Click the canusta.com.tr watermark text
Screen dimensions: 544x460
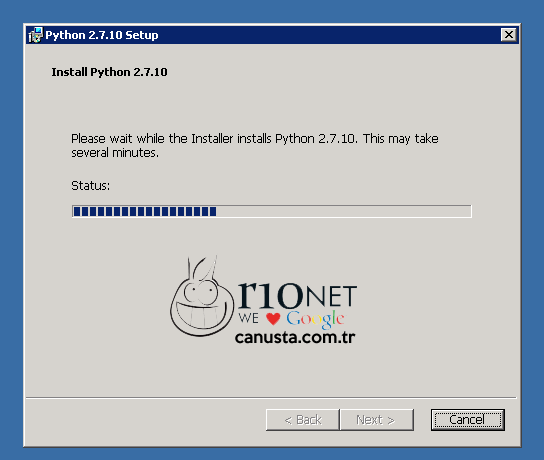295,337
